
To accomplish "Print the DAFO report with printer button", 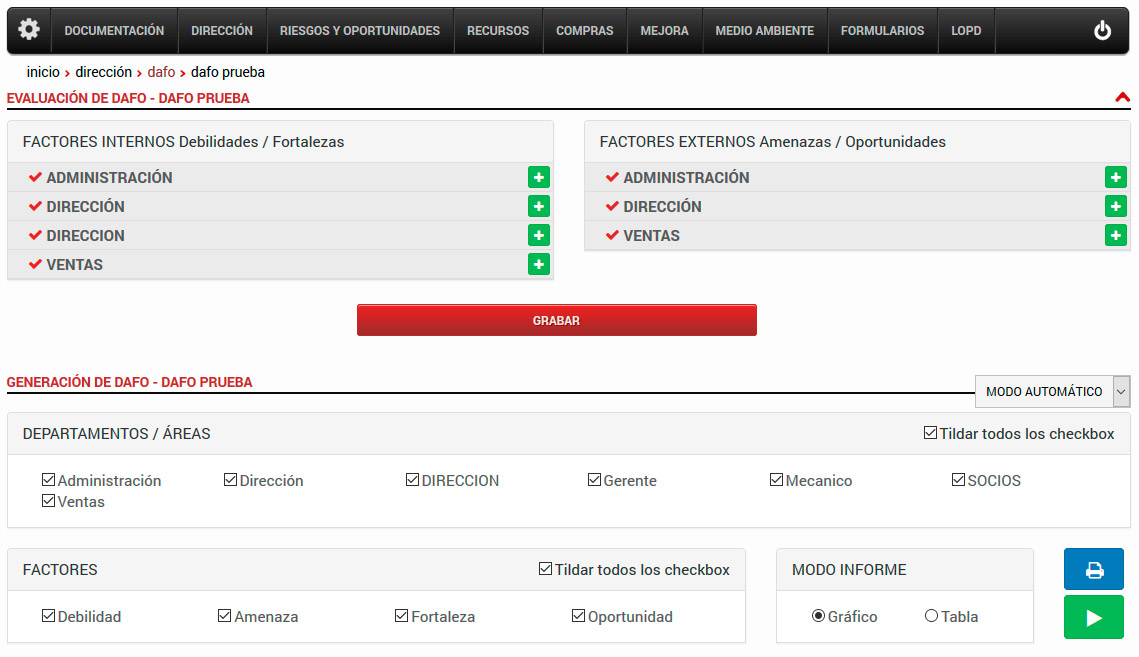I will (x=1093, y=569).
